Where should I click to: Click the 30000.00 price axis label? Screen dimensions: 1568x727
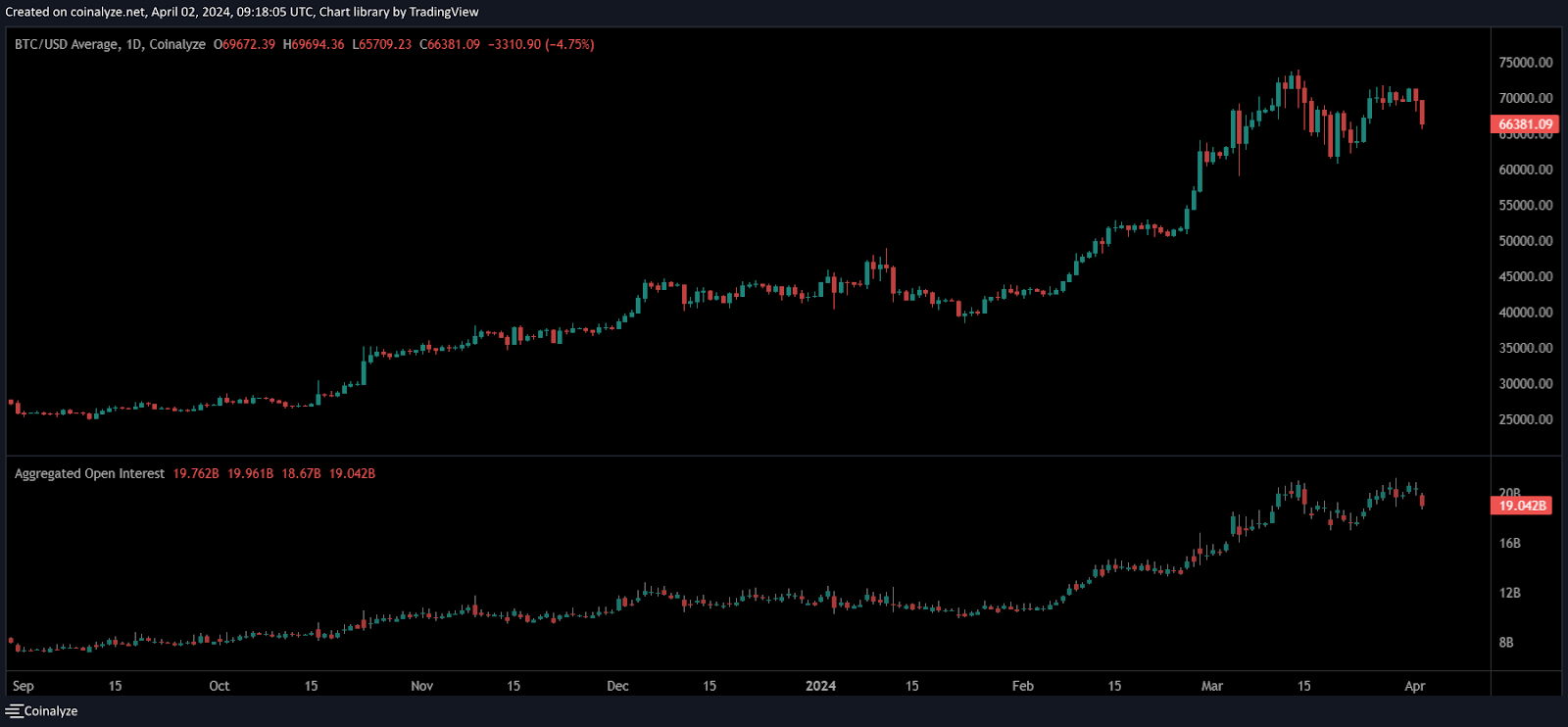coord(1526,384)
